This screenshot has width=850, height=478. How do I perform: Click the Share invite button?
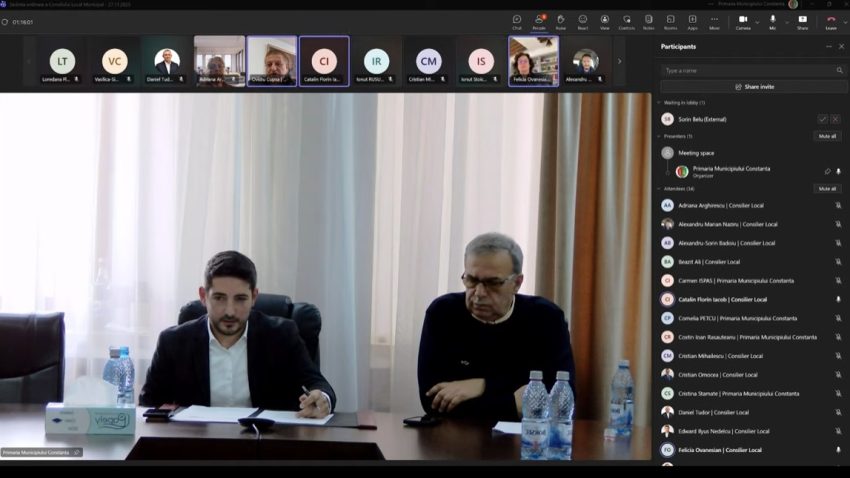click(754, 87)
